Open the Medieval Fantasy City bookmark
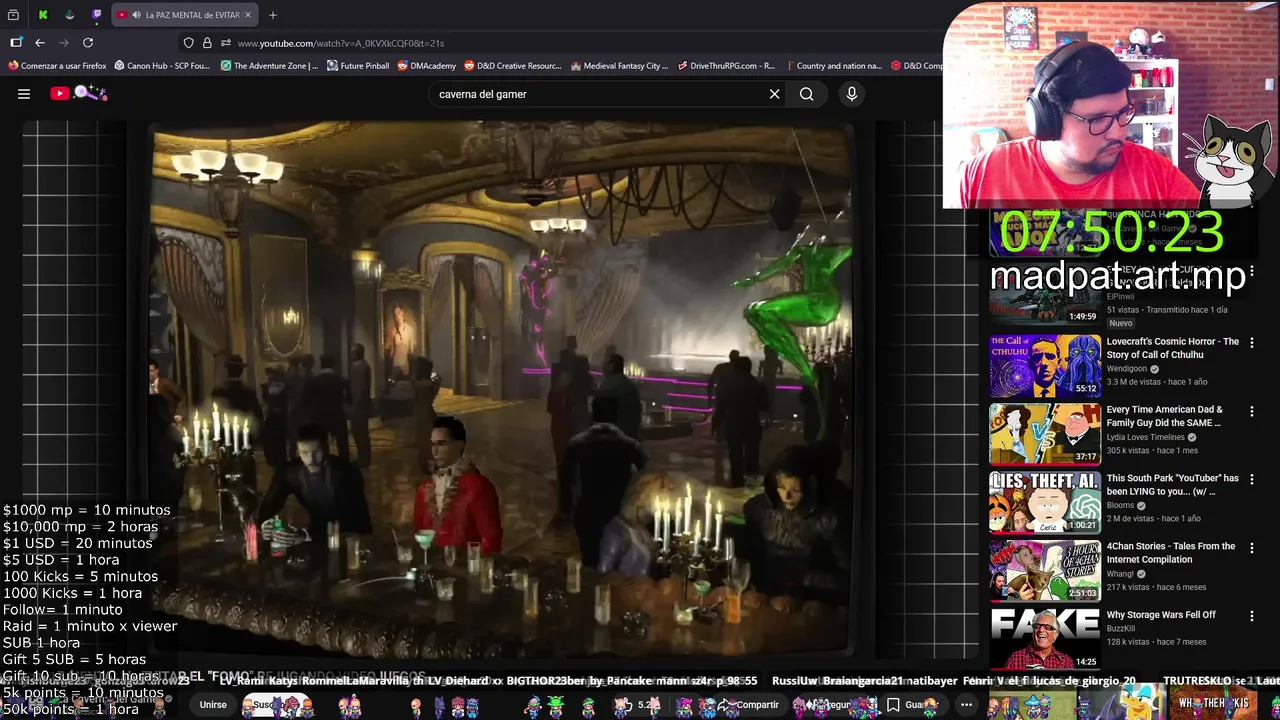This screenshot has height=720, width=1280. click(x=619, y=66)
